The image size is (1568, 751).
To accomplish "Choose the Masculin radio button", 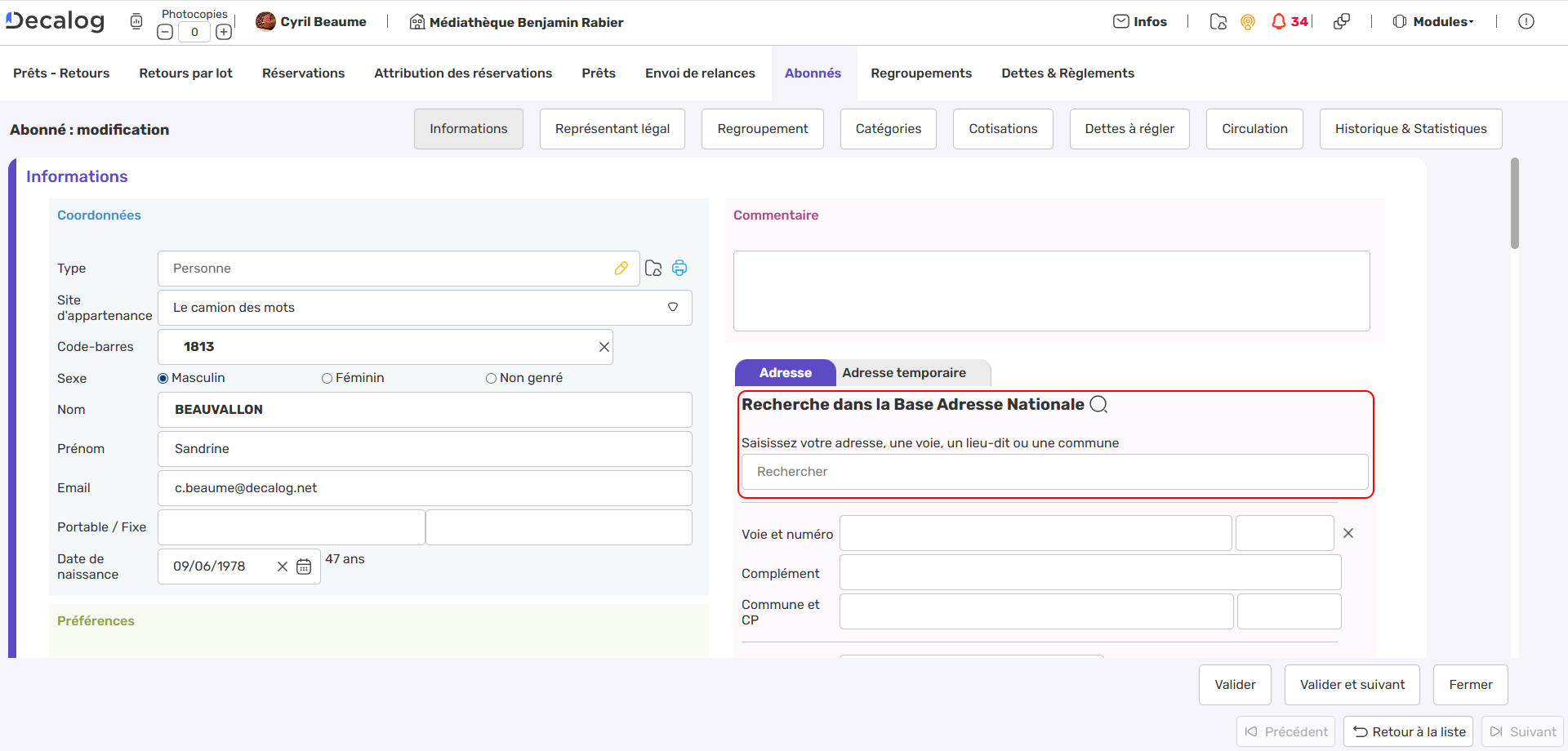I will [x=163, y=378].
